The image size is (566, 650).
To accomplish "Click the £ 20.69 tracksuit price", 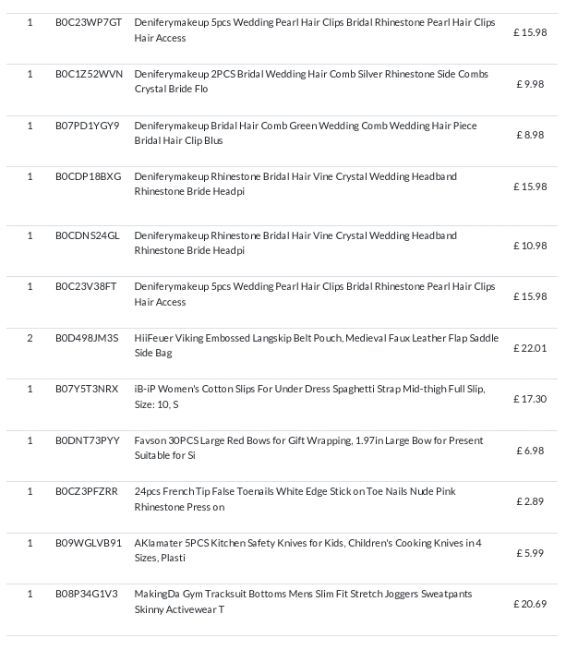I will 530,604.
